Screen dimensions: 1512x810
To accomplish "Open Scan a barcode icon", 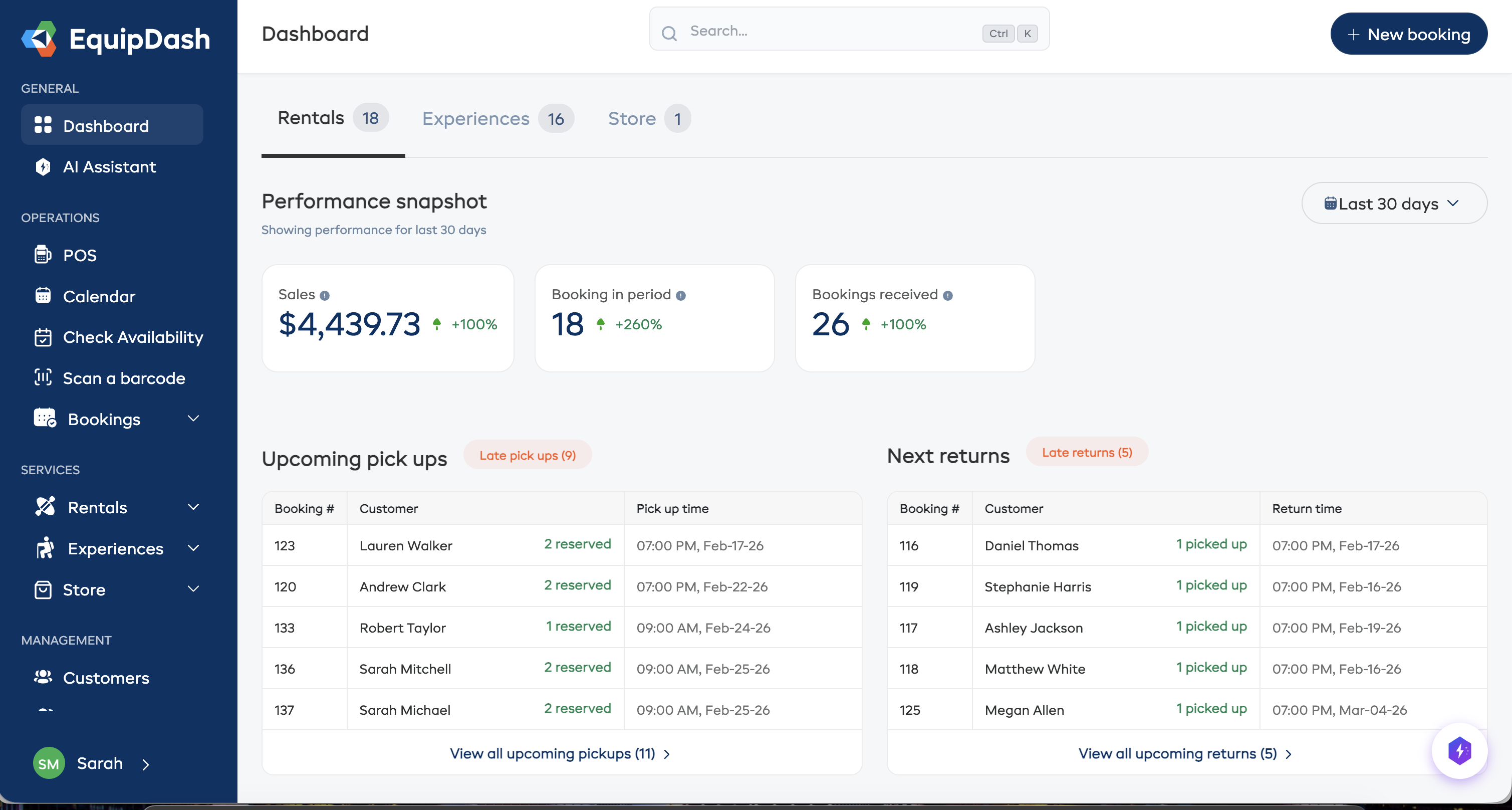I will [43, 378].
